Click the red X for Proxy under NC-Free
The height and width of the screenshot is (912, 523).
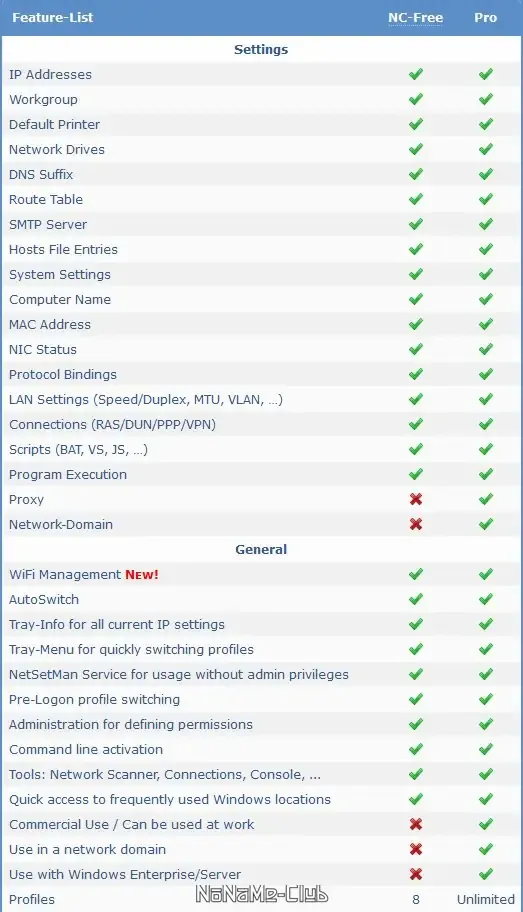416,499
